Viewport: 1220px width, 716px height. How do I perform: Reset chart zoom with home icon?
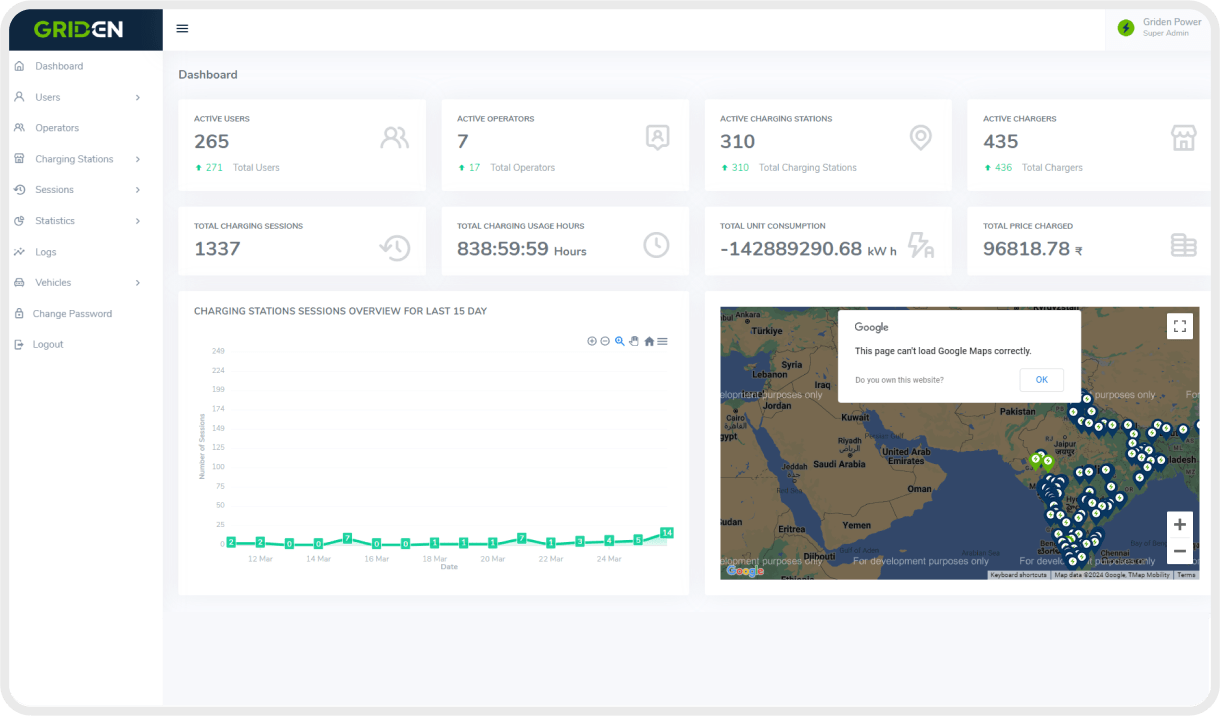click(x=649, y=341)
